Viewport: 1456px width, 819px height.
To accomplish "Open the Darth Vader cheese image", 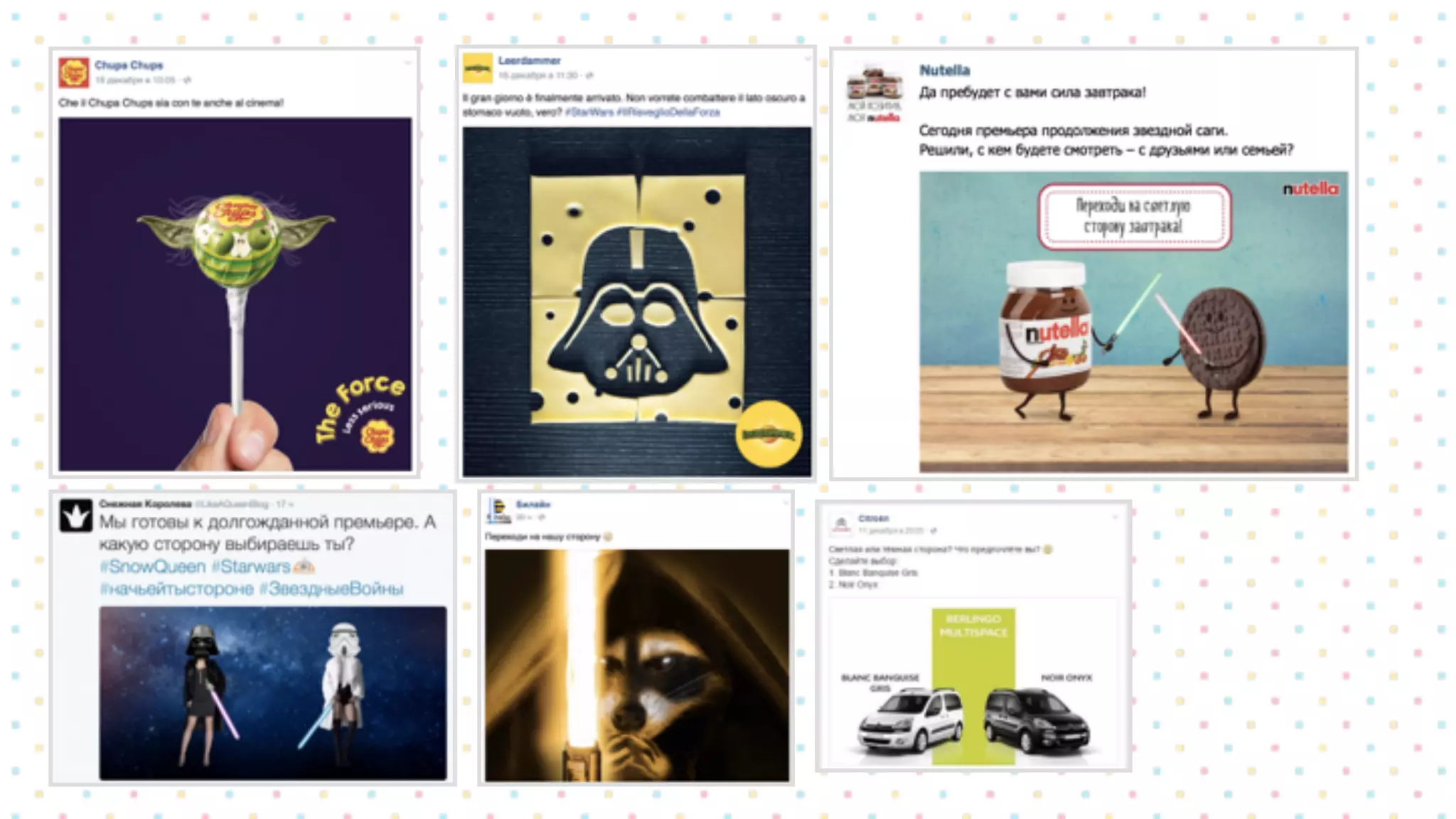I will (636, 301).
